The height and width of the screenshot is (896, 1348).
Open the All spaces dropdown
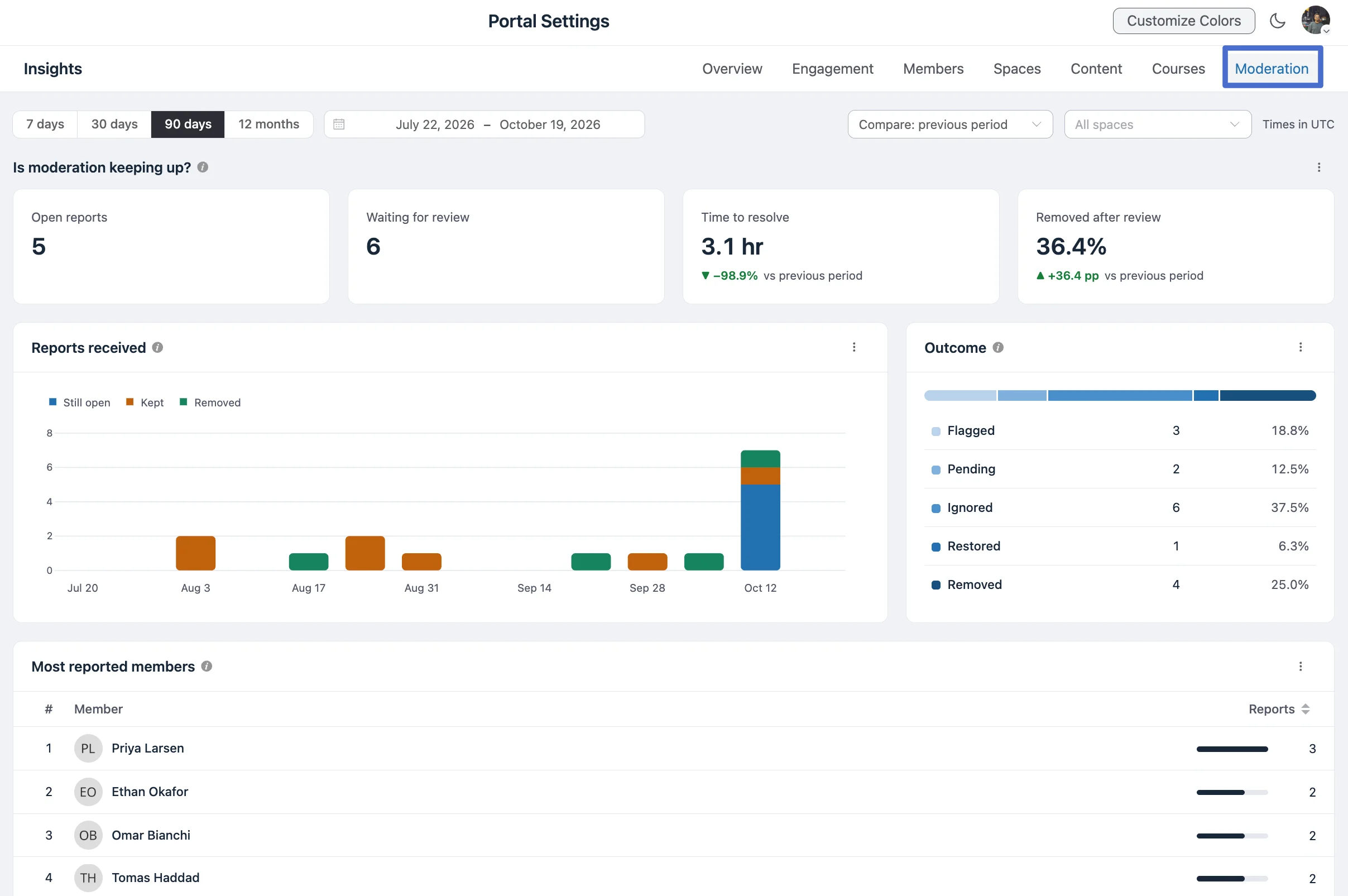coord(1158,124)
